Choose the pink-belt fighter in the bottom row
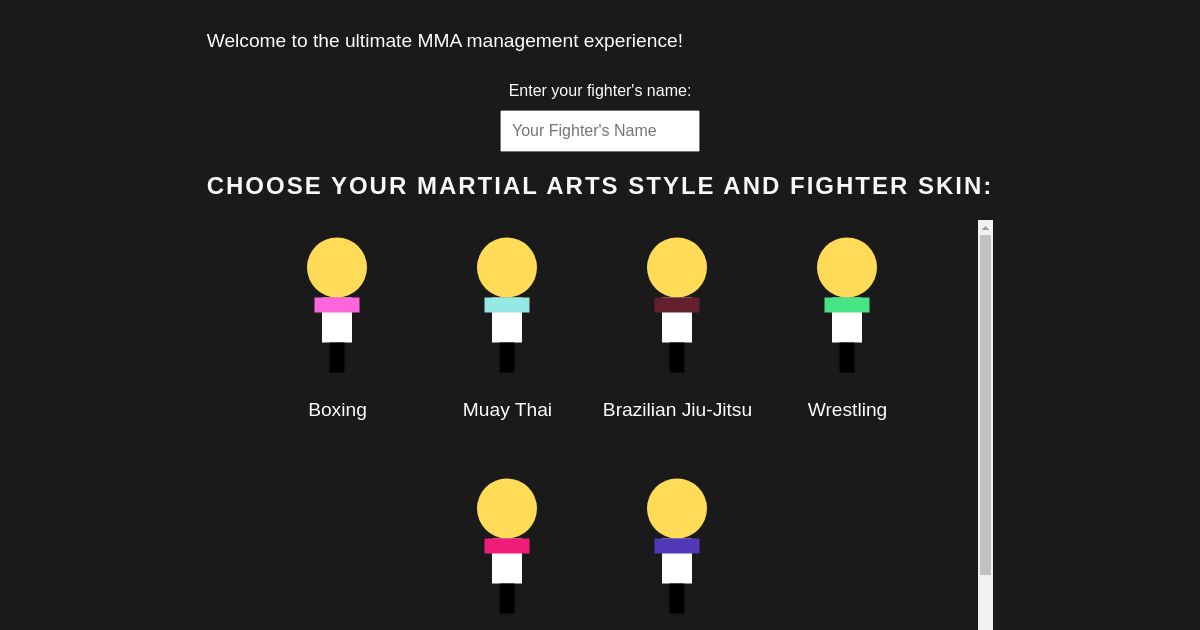This screenshot has height=630, width=1200. pyautogui.click(x=507, y=545)
